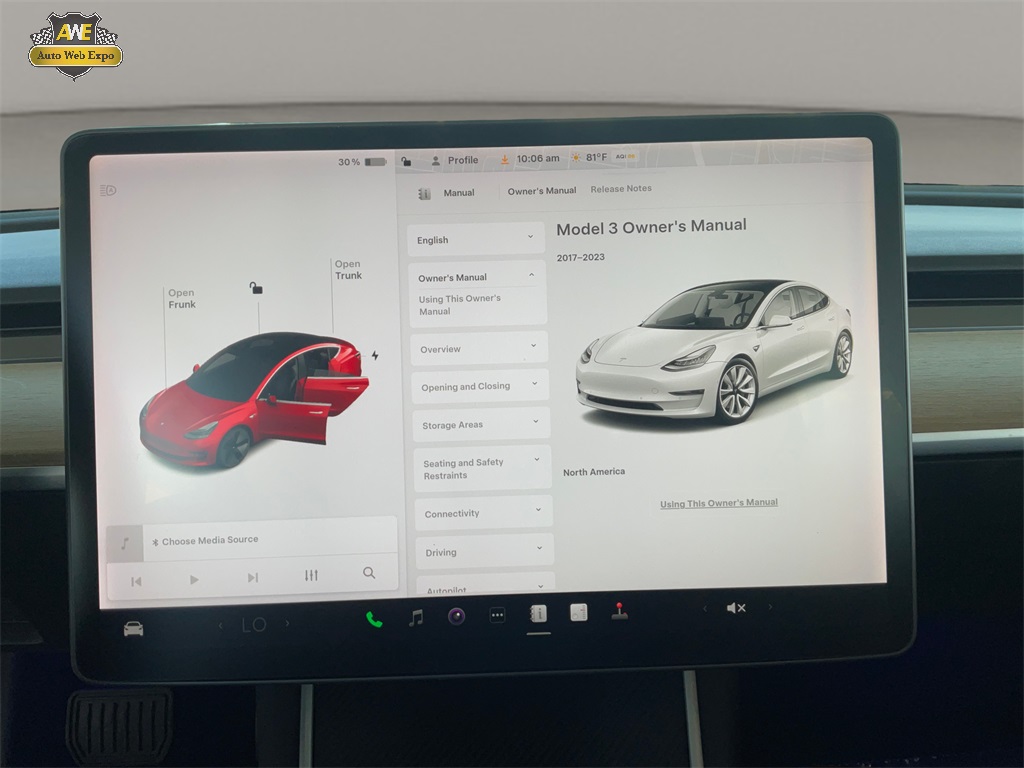The height and width of the screenshot is (768, 1024).
Task: Open the Phone app in the bottom bar
Action: [374, 619]
